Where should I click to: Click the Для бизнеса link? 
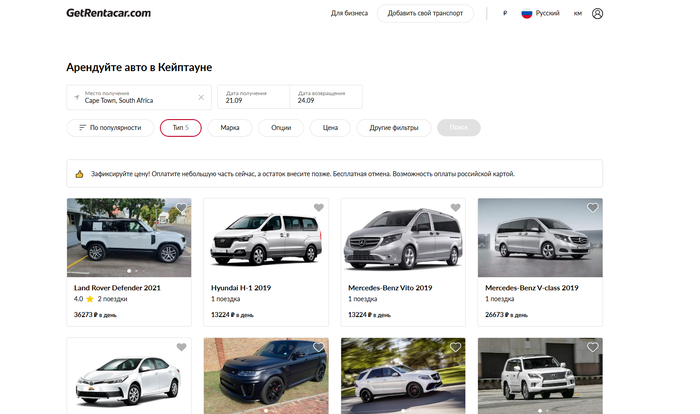tap(349, 14)
